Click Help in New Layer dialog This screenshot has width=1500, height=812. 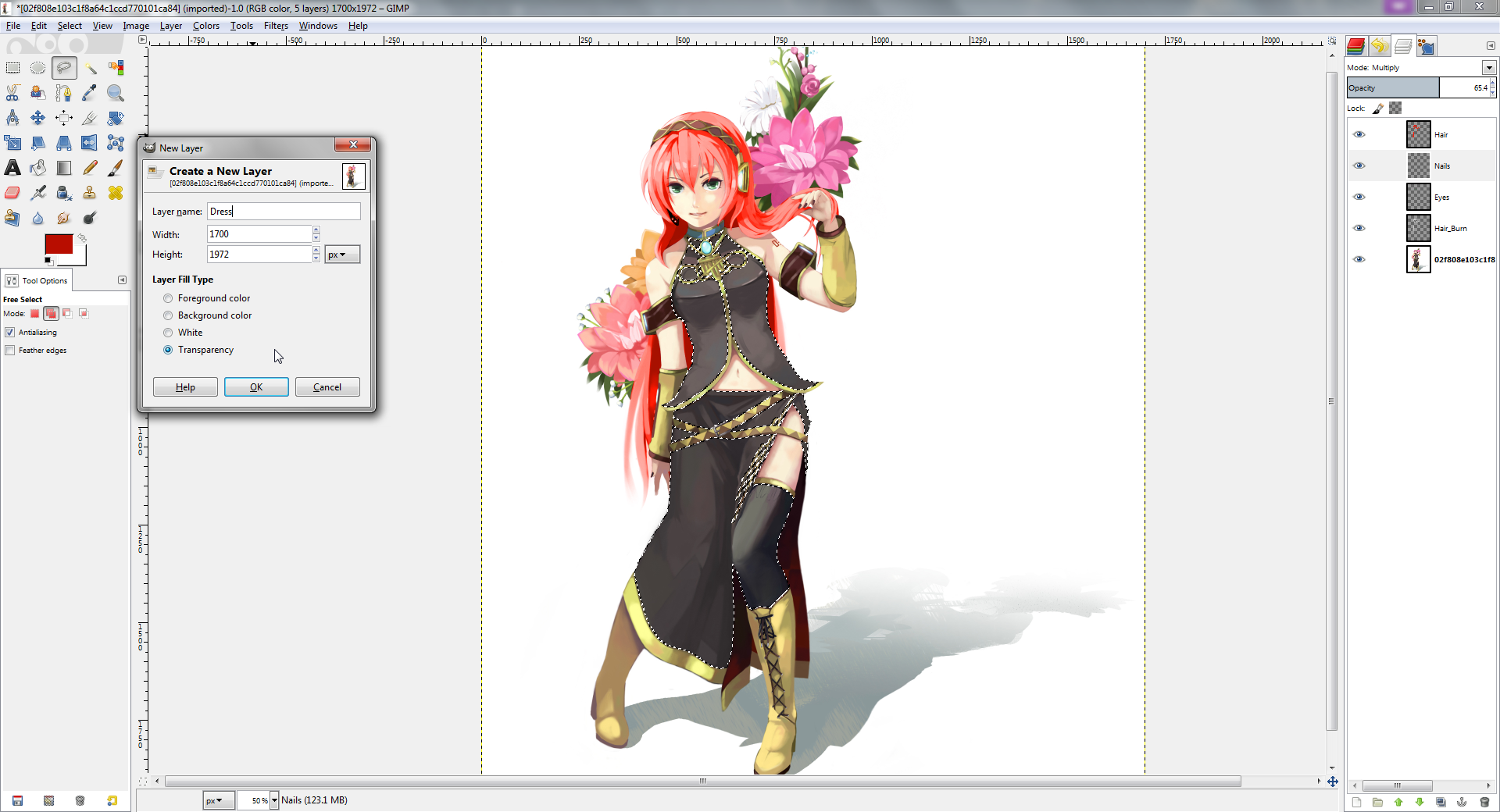pyautogui.click(x=185, y=387)
